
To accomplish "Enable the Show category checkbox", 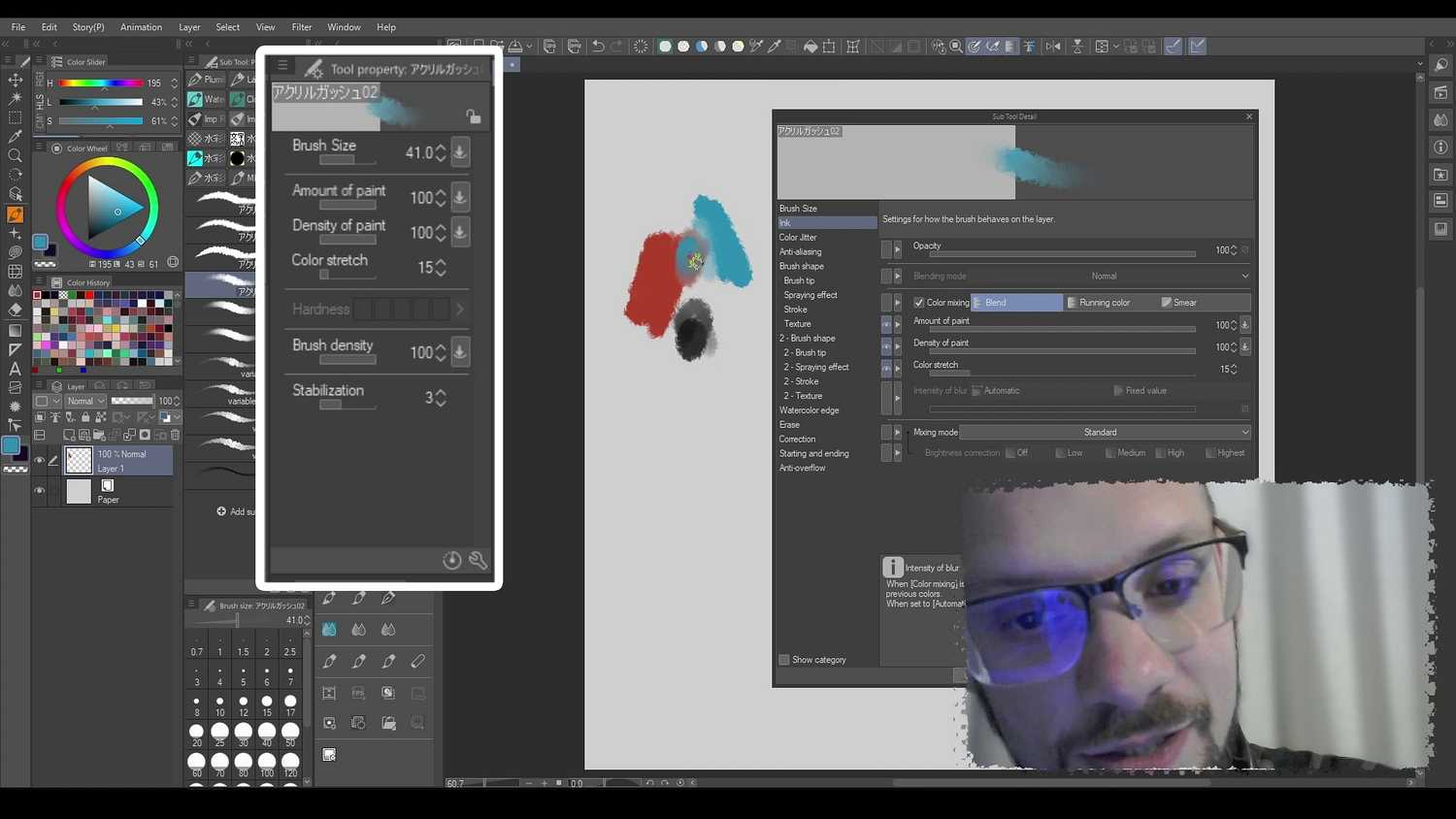I will pos(784,660).
